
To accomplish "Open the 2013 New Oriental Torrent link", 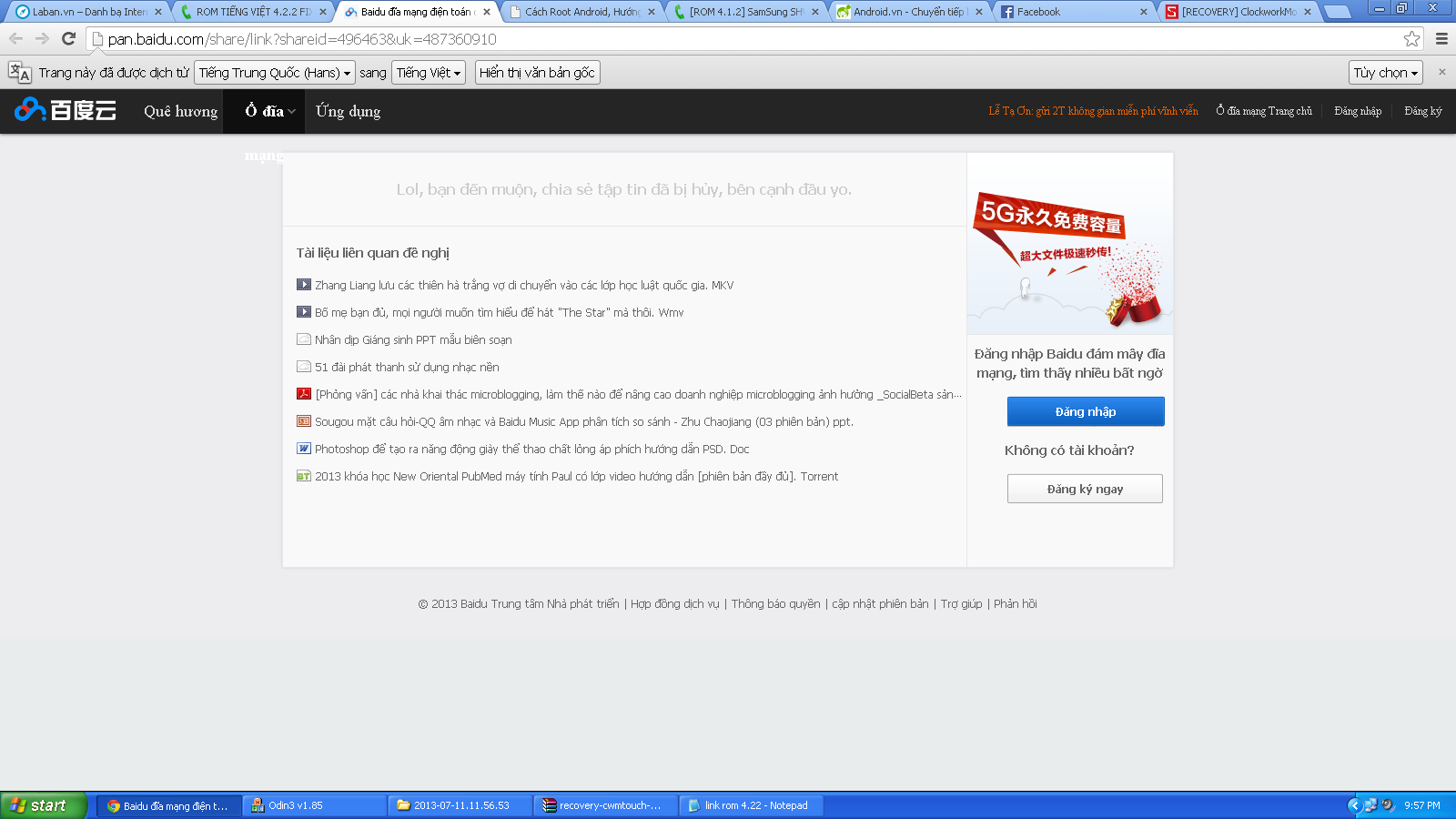I will point(576,476).
